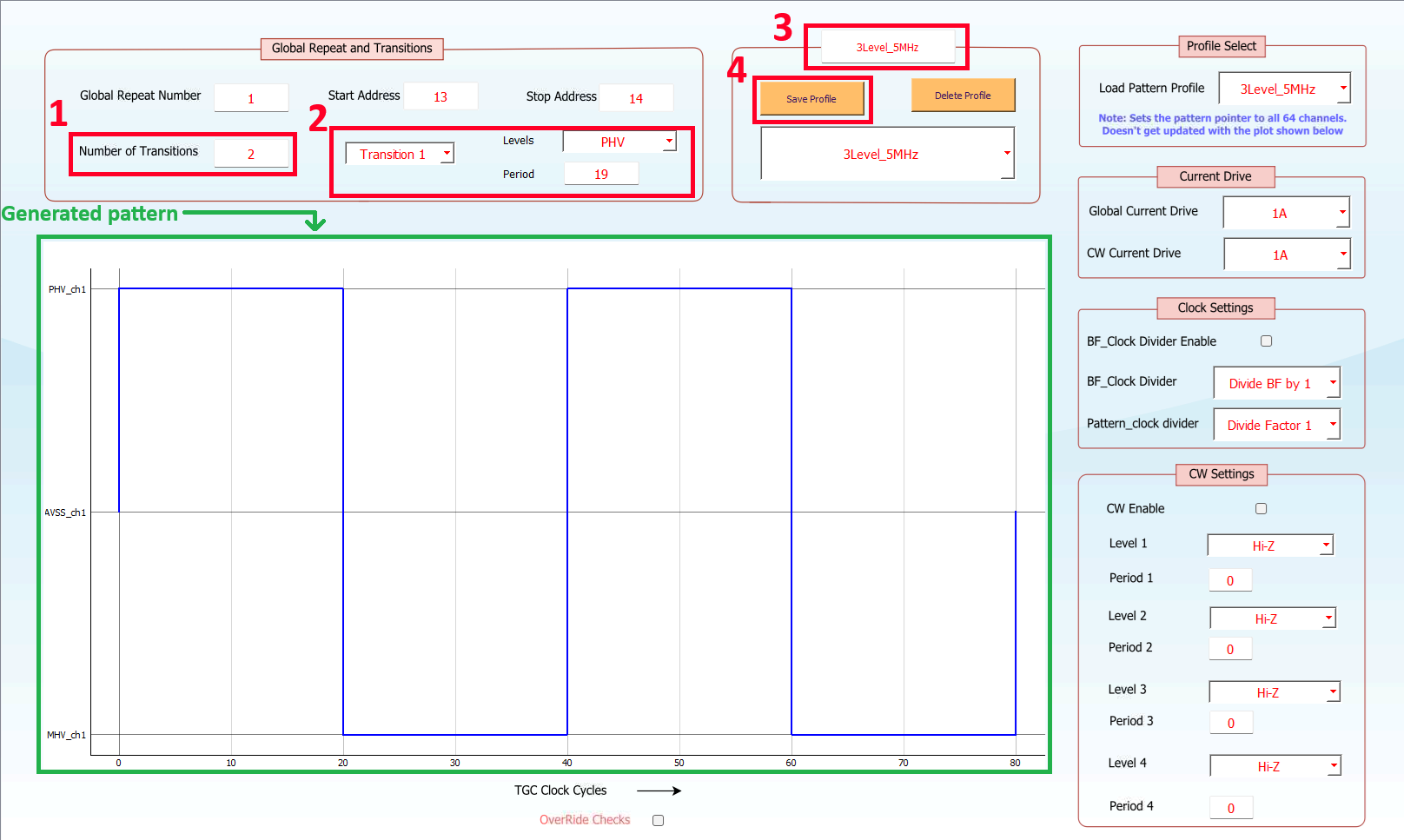Expand the Levels PHV dropdown
1404x840 pixels.
[619, 142]
